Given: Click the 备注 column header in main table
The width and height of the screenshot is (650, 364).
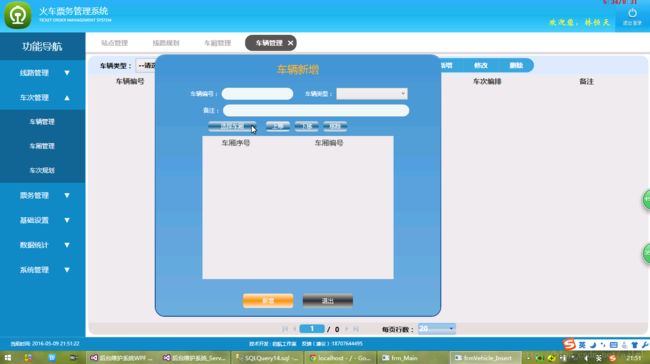Looking at the screenshot, I should [586, 82].
